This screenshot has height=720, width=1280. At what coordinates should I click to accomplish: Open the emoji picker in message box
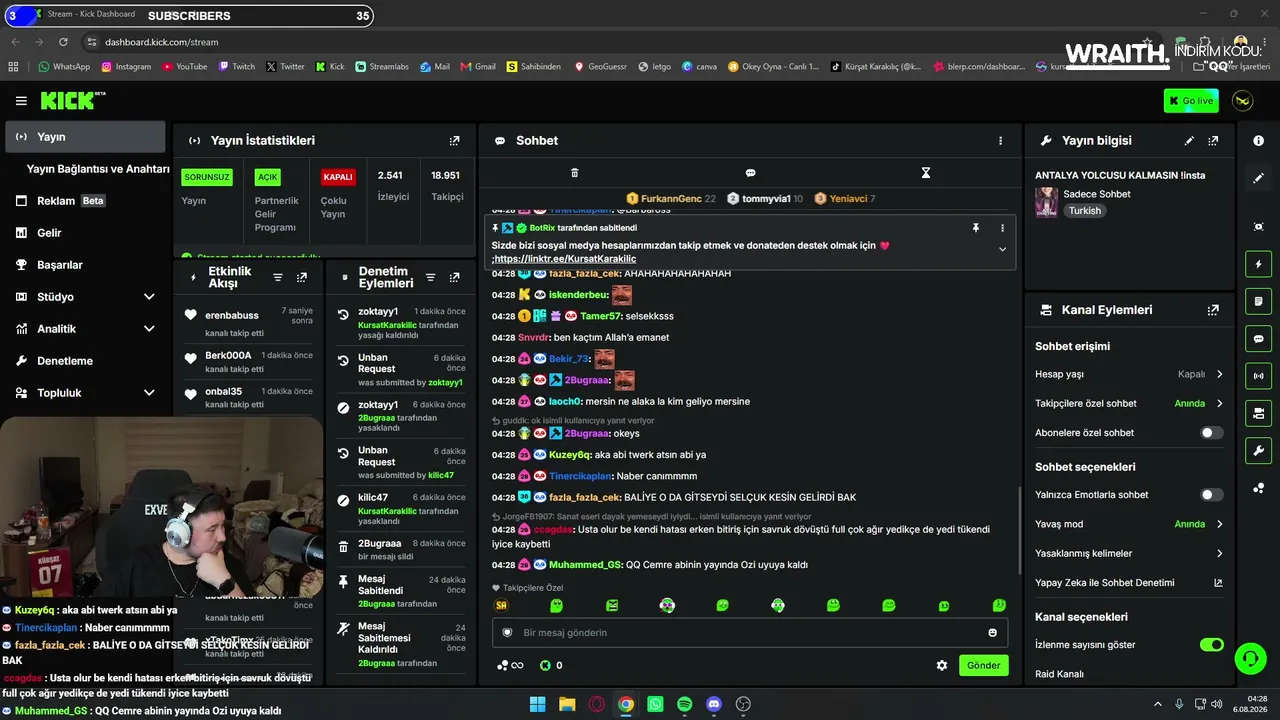(x=992, y=632)
